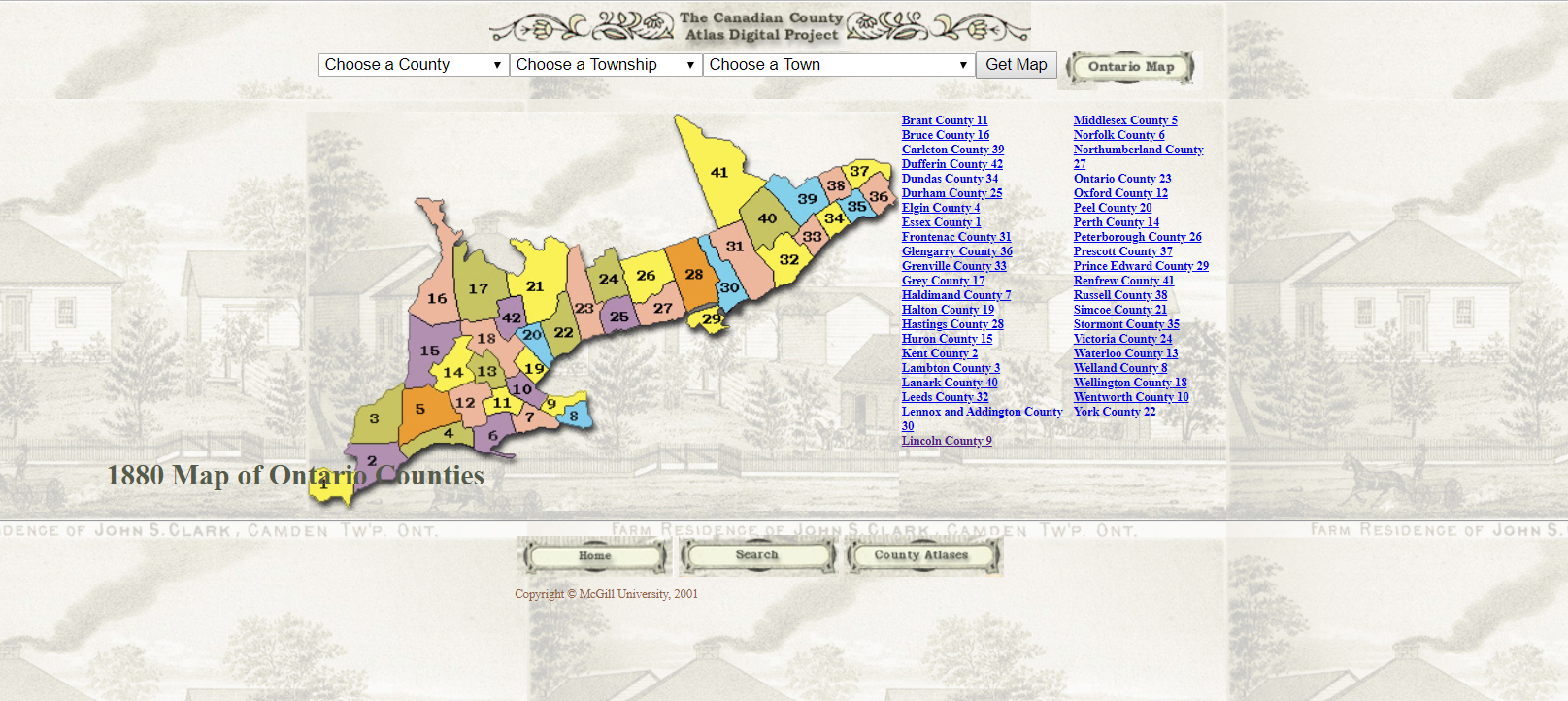Image resolution: width=1568 pixels, height=701 pixels.
Task: Select region 15 on the Ontario map
Action: click(429, 350)
